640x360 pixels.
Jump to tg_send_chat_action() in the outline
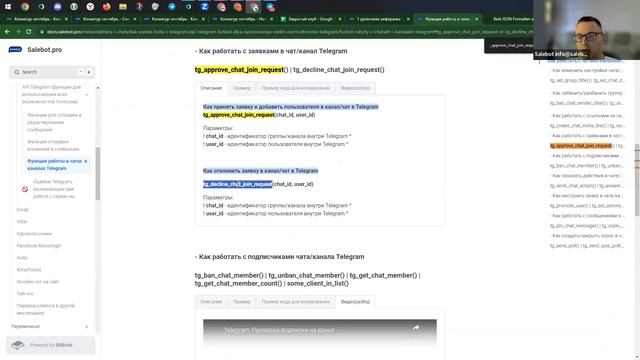click(x=587, y=186)
